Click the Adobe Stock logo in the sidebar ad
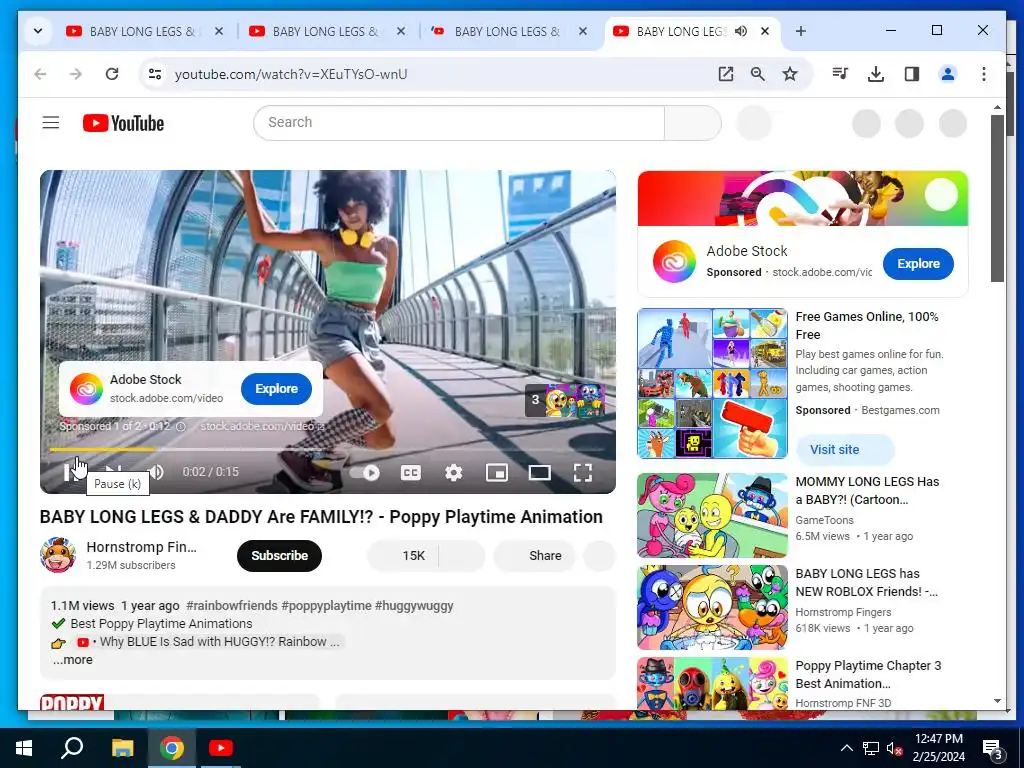This screenshot has width=1024, height=768. click(x=675, y=261)
